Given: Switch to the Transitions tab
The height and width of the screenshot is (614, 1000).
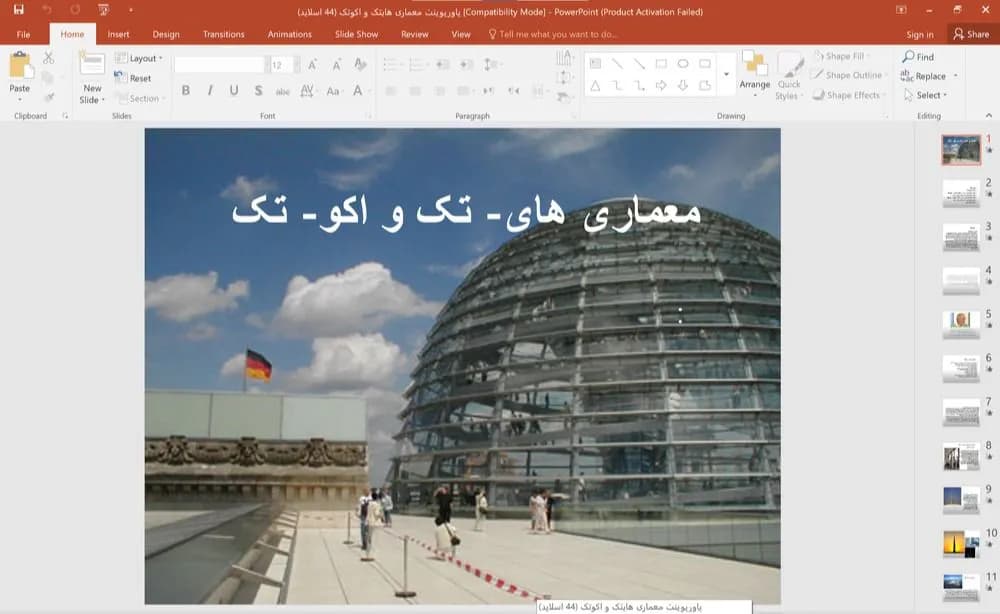Looking at the screenshot, I should click(223, 34).
